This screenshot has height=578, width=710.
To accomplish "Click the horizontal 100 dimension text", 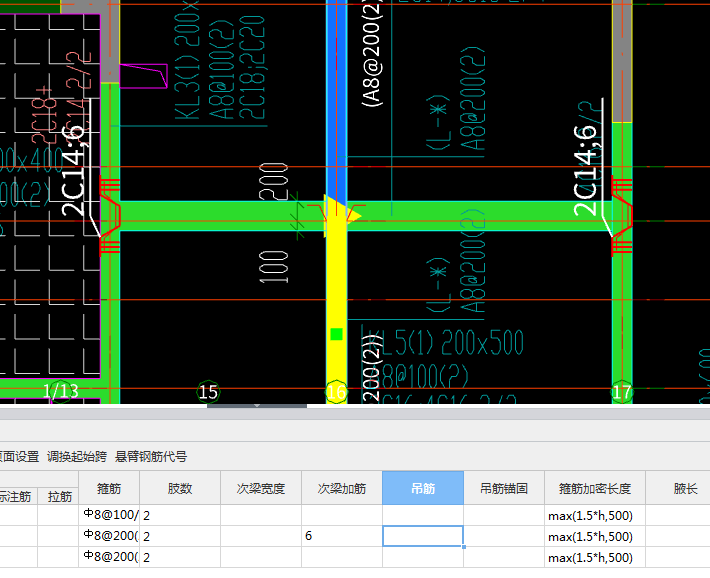I will [273, 267].
